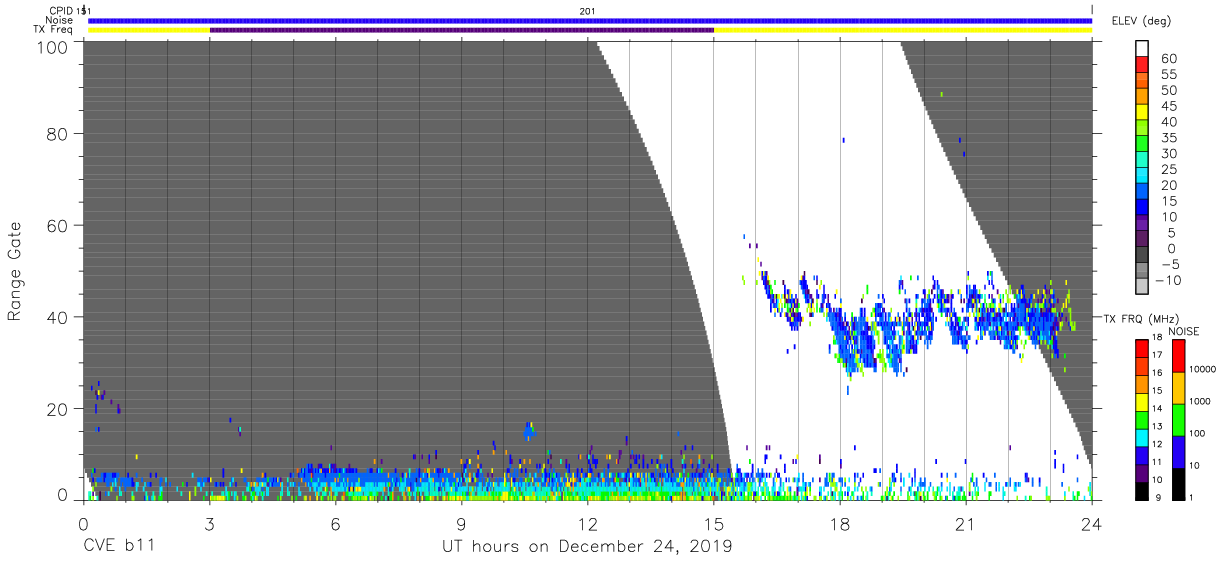Screen dimensions: 1228x567
Task: Click the x-axis hour label '6'
Action: coord(335,524)
